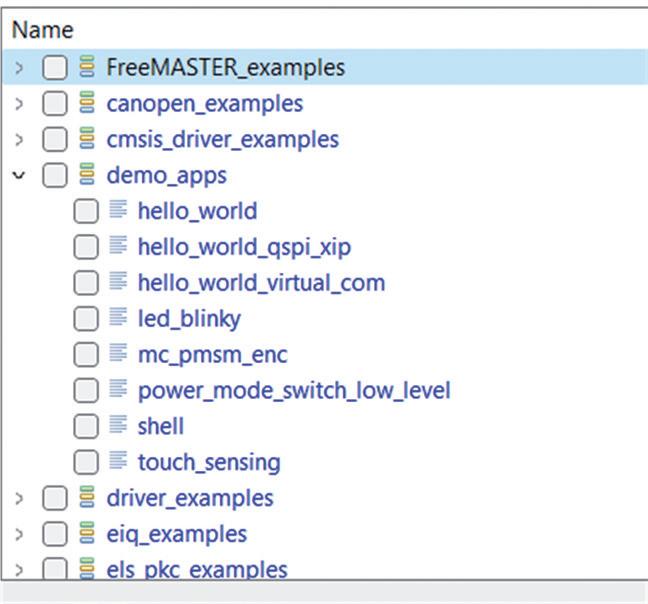Image resolution: width=648 pixels, height=604 pixels.
Task: Select the canopen_examples label
Action: pyautogui.click(x=205, y=104)
